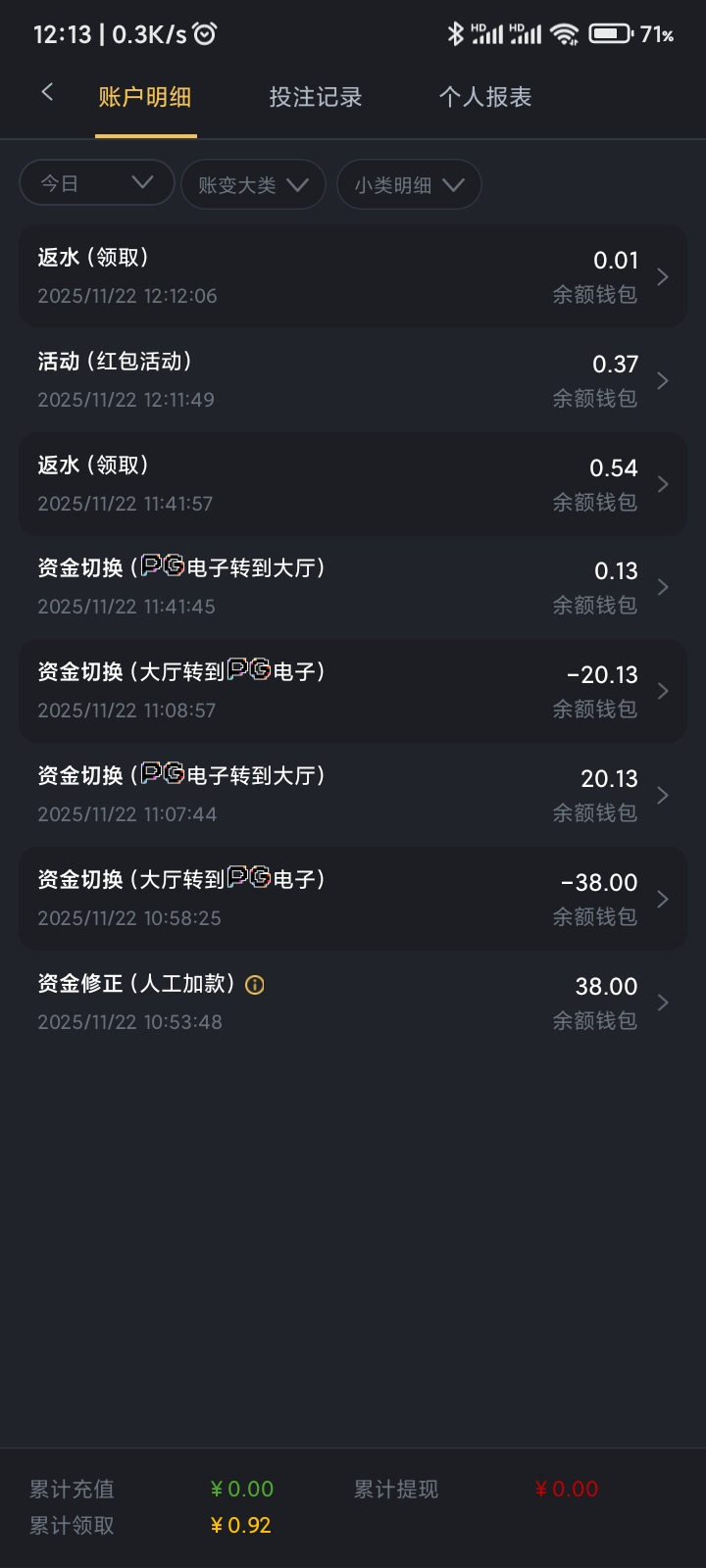Open chevron of the 0.01 返水 entry

click(663, 277)
